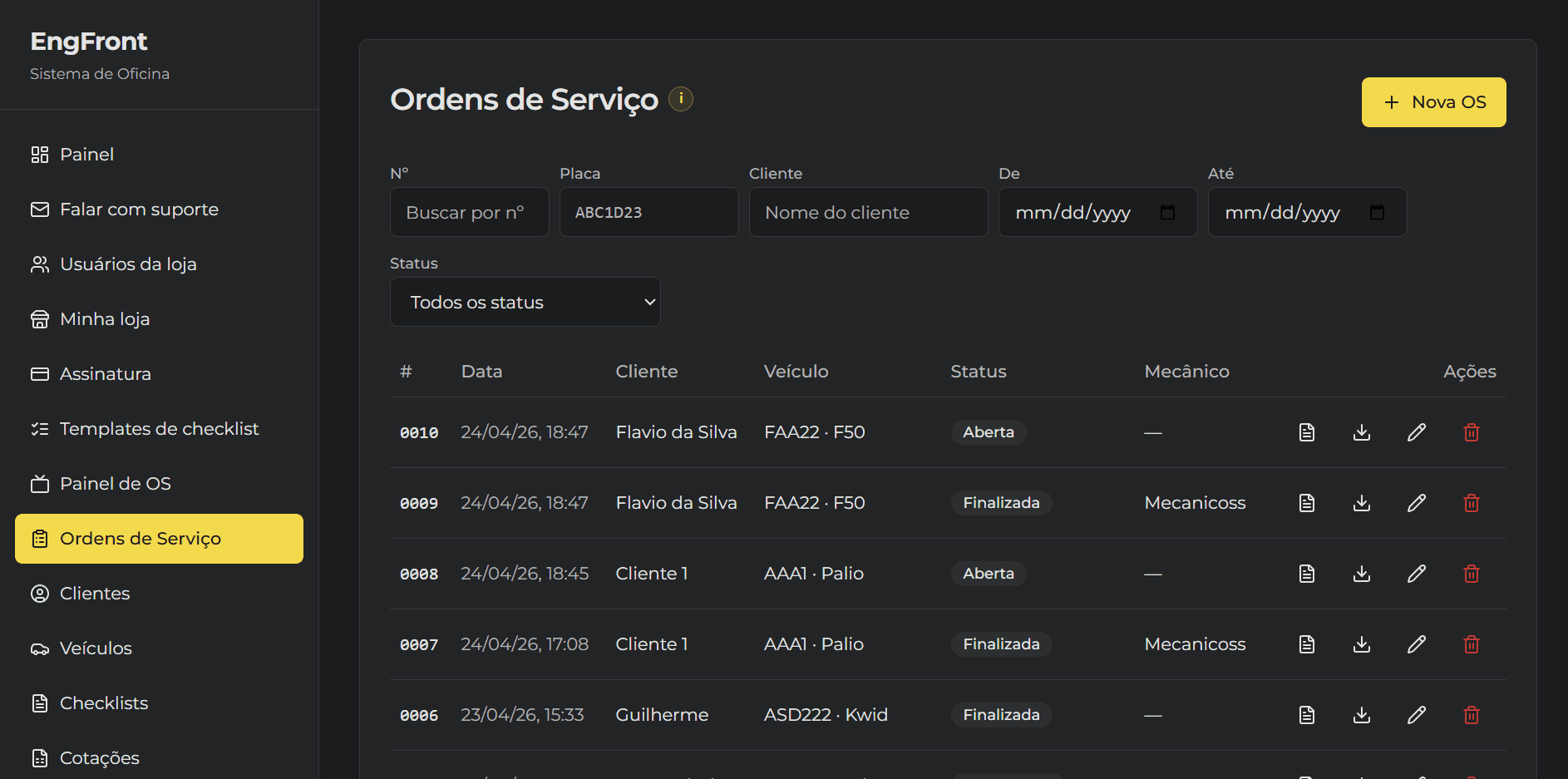Image resolution: width=1568 pixels, height=779 pixels.
Task: Click the Cliente search input field
Action: tap(868, 212)
